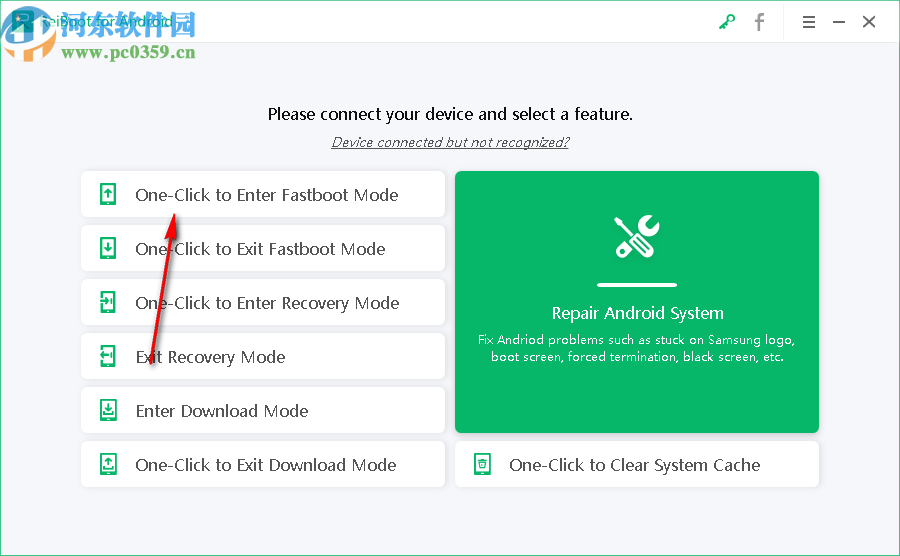Screen dimensions: 900x556
Task: Click the Enter Download Mode icon
Action: click(x=108, y=410)
